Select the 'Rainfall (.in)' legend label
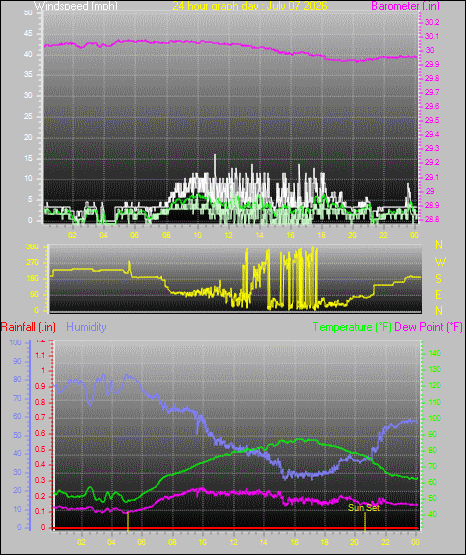Viewport: 466px width, 555px height. 28,327
